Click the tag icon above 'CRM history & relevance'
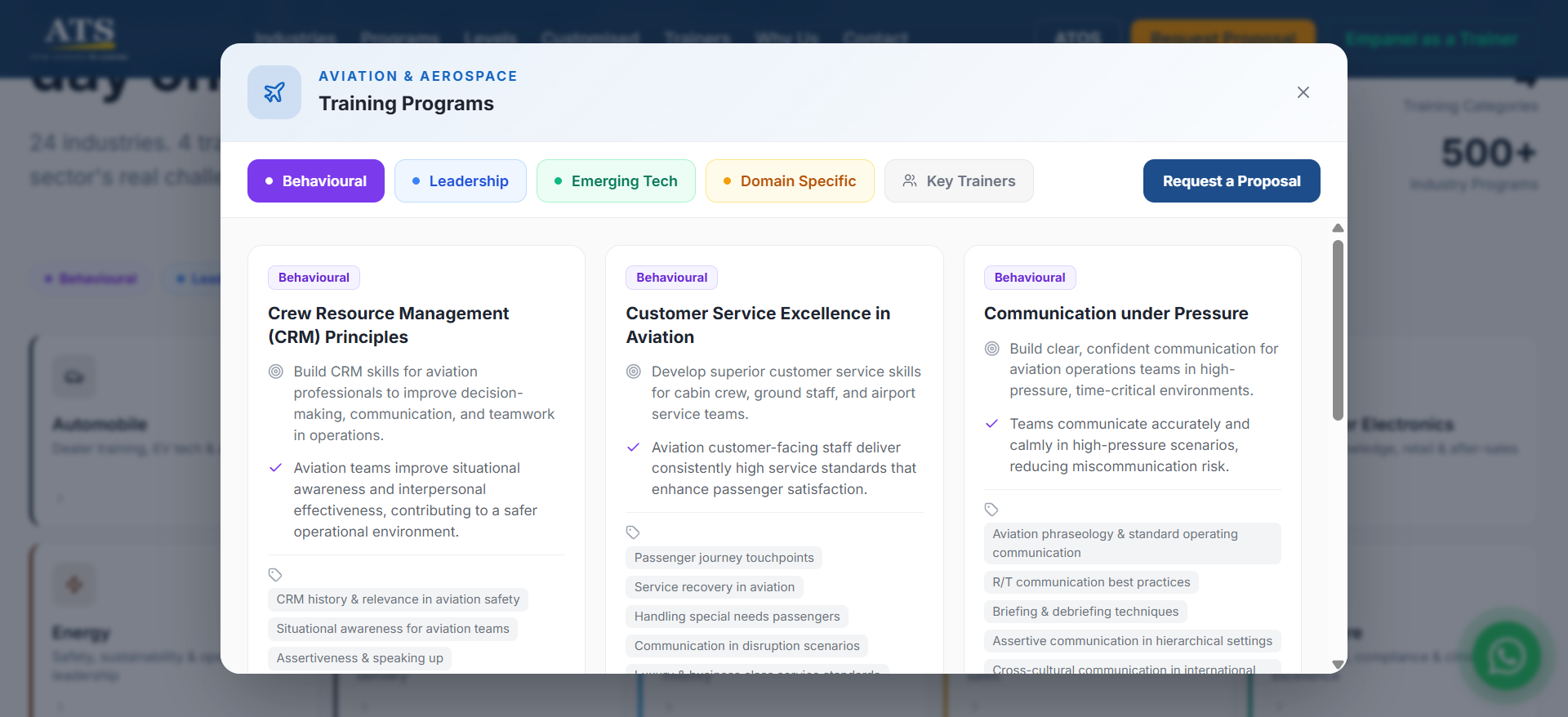This screenshot has width=1568, height=717. point(275,574)
